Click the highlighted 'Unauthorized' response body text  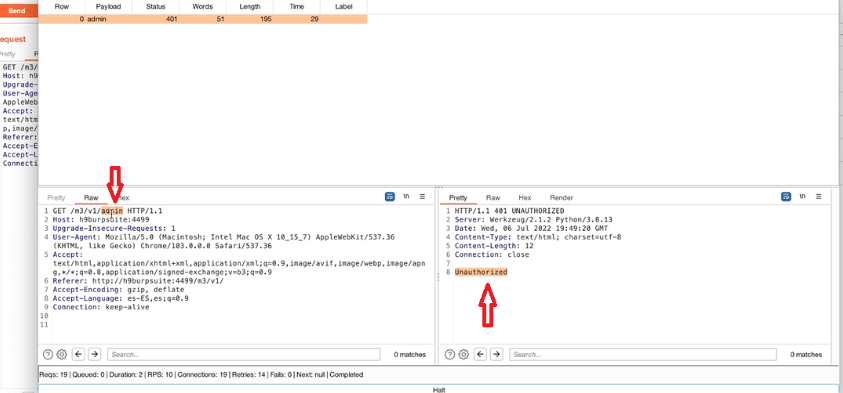coord(481,272)
